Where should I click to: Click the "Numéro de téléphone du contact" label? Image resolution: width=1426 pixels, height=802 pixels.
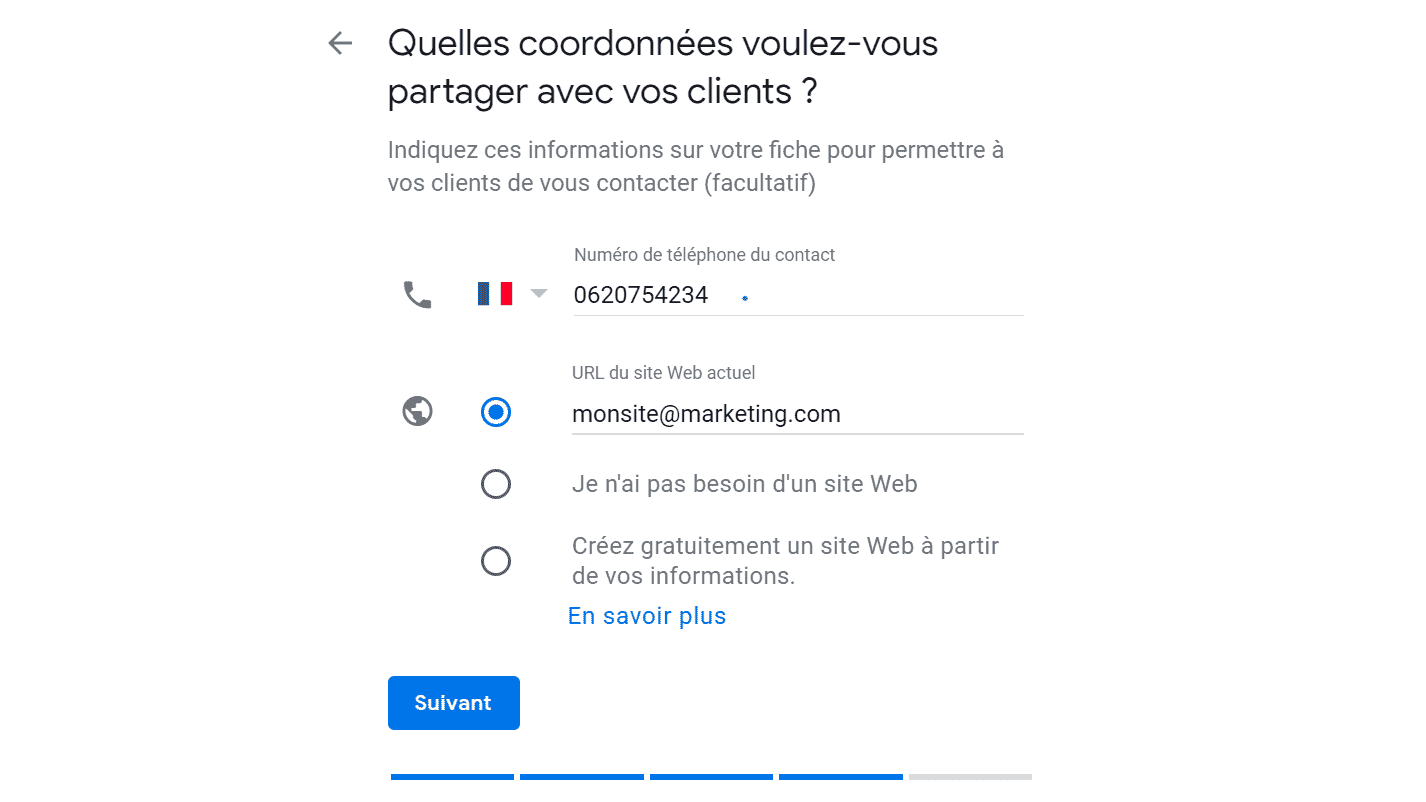pyautogui.click(x=704, y=255)
